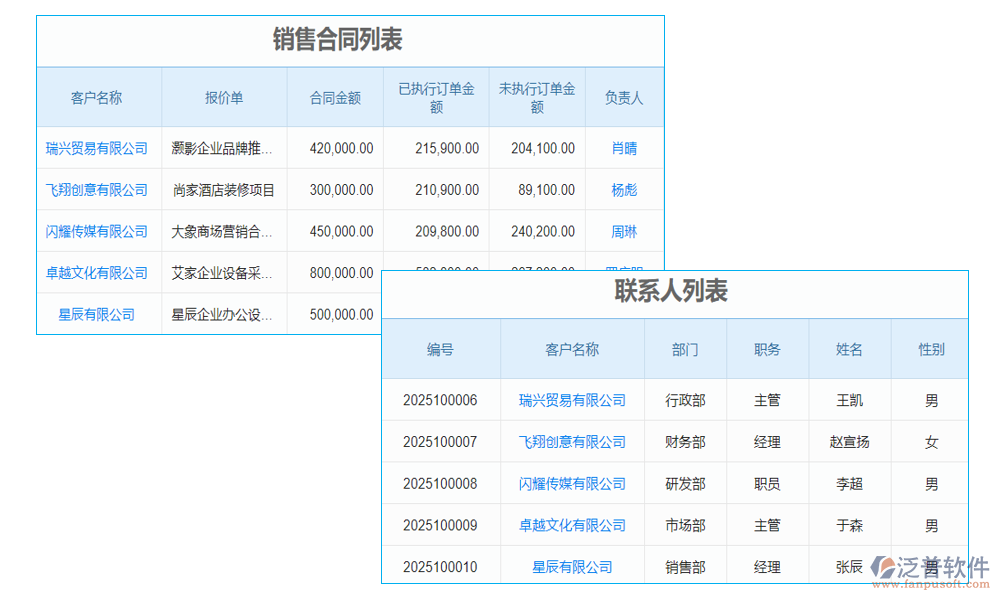1000x600 pixels.
Task: Click 闪耀传媒有限公司 contact entry
Action: coord(572,483)
